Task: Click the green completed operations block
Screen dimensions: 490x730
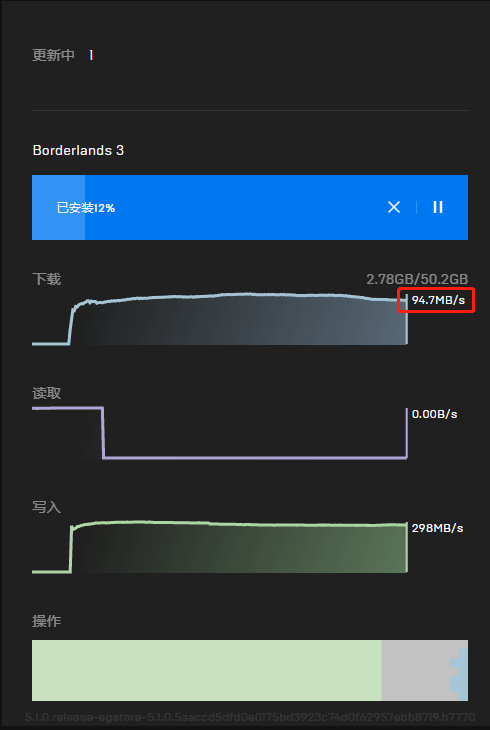Action: click(x=207, y=670)
